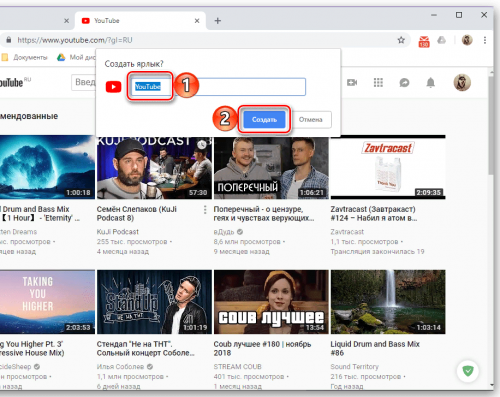This screenshot has height=397, width=500.
Task: Switch to the YouTube tab
Action: point(139,21)
